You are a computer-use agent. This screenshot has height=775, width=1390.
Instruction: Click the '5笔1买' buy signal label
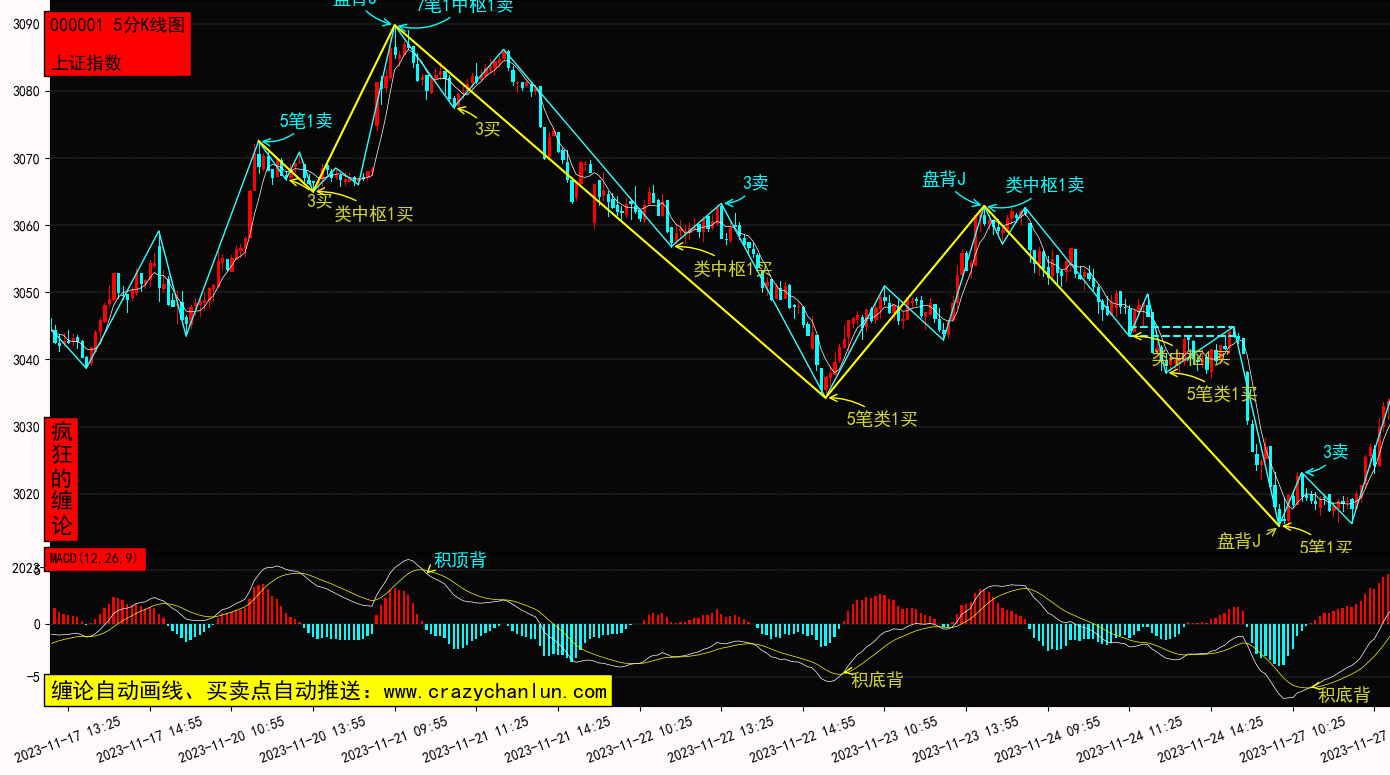1326,547
